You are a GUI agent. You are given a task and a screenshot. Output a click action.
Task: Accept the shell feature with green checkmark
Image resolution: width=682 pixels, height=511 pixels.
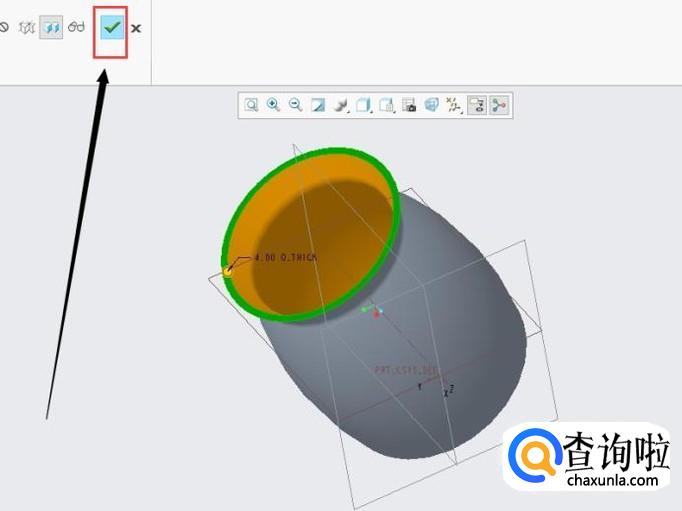click(x=112, y=27)
